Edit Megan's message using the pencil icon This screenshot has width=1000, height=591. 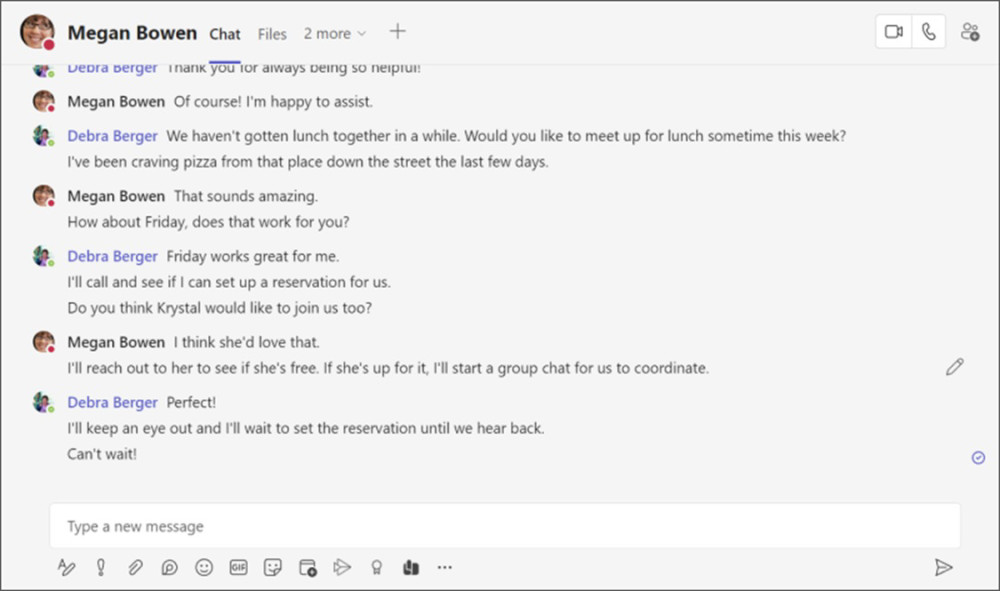pos(954,367)
